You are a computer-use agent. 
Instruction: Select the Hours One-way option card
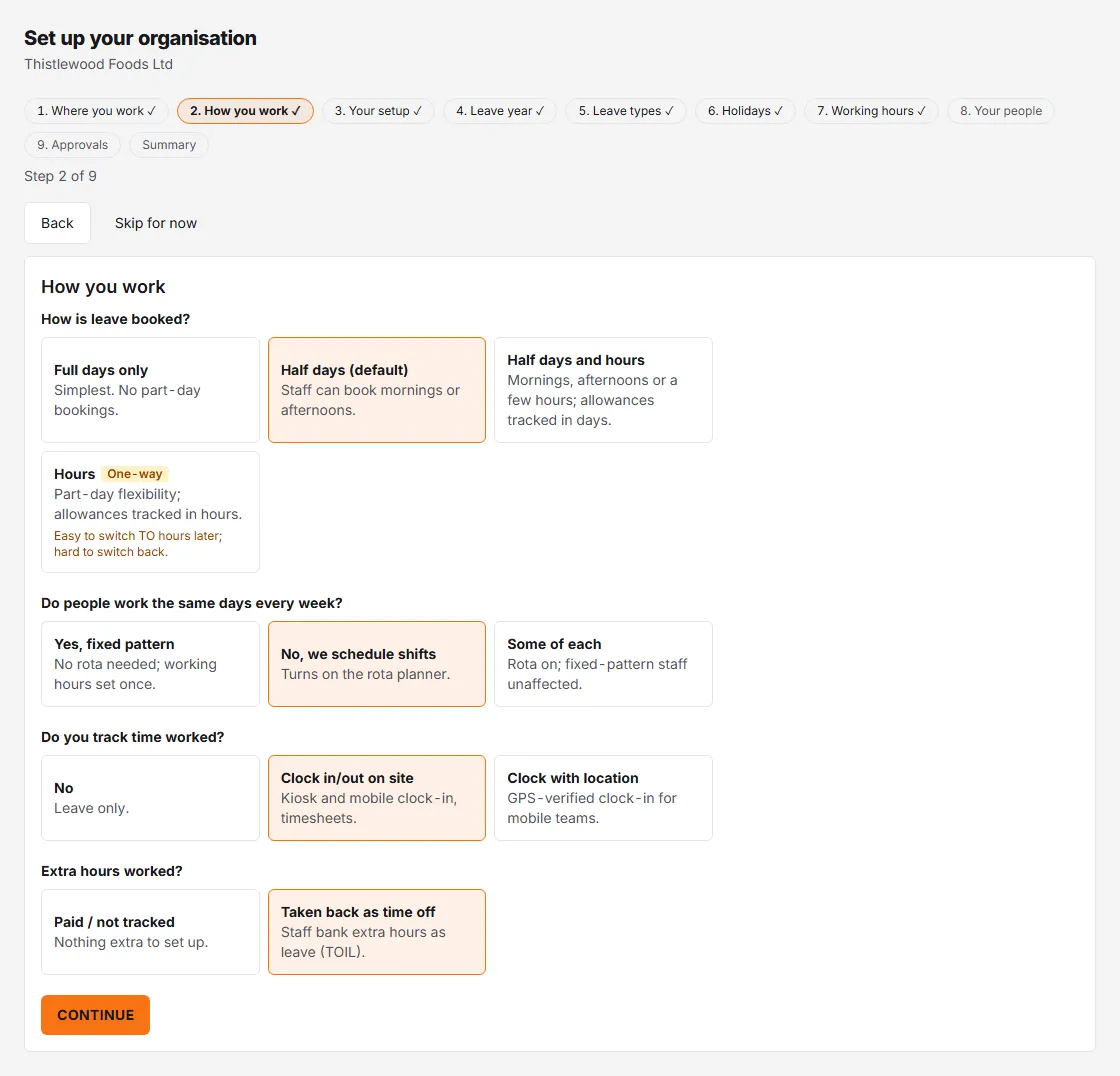[x=150, y=512]
